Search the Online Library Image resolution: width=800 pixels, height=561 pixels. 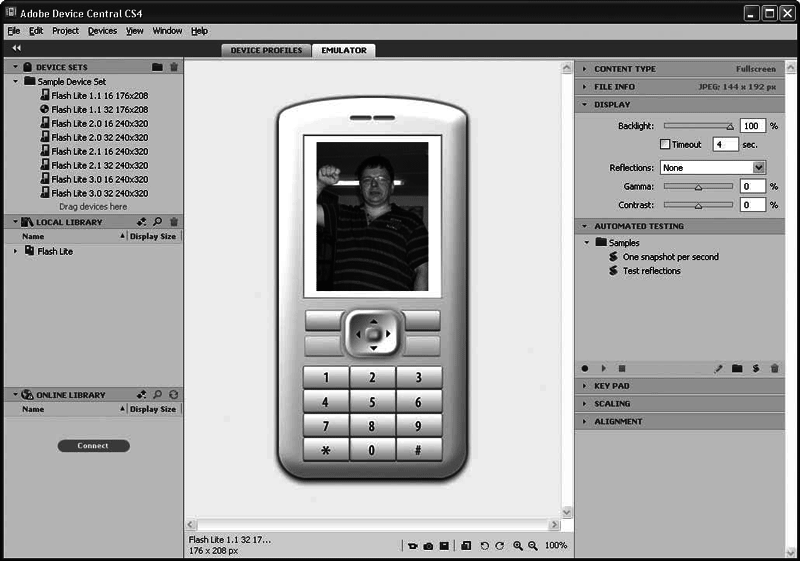(158, 394)
